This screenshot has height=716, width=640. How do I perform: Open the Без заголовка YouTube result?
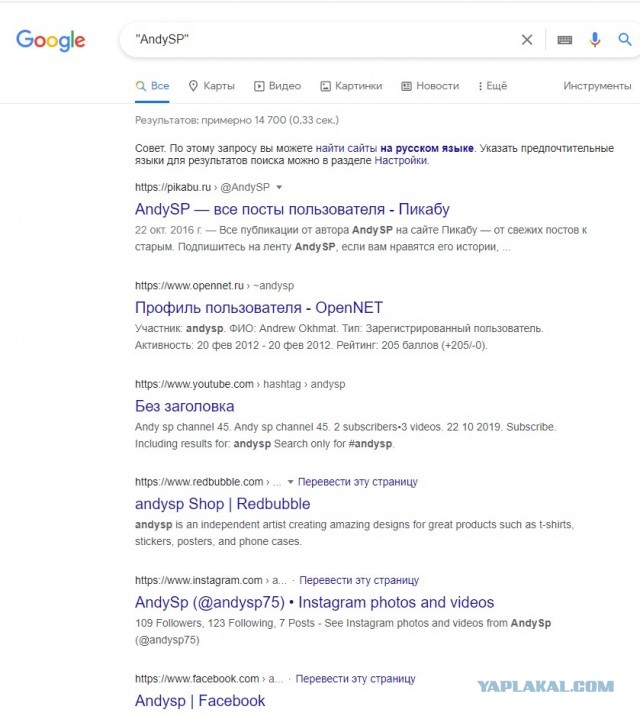coord(184,406)
